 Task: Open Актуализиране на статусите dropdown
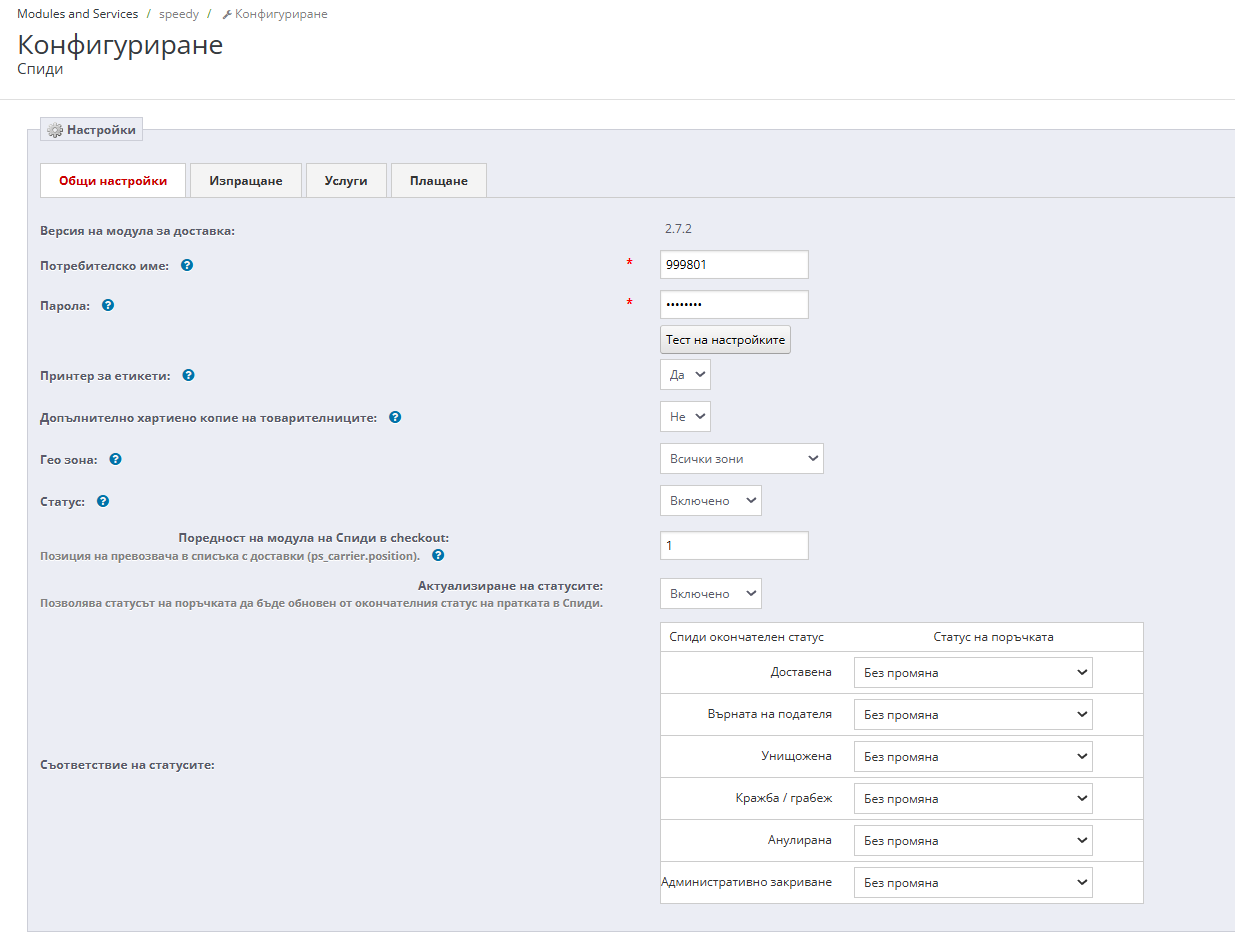711,594
